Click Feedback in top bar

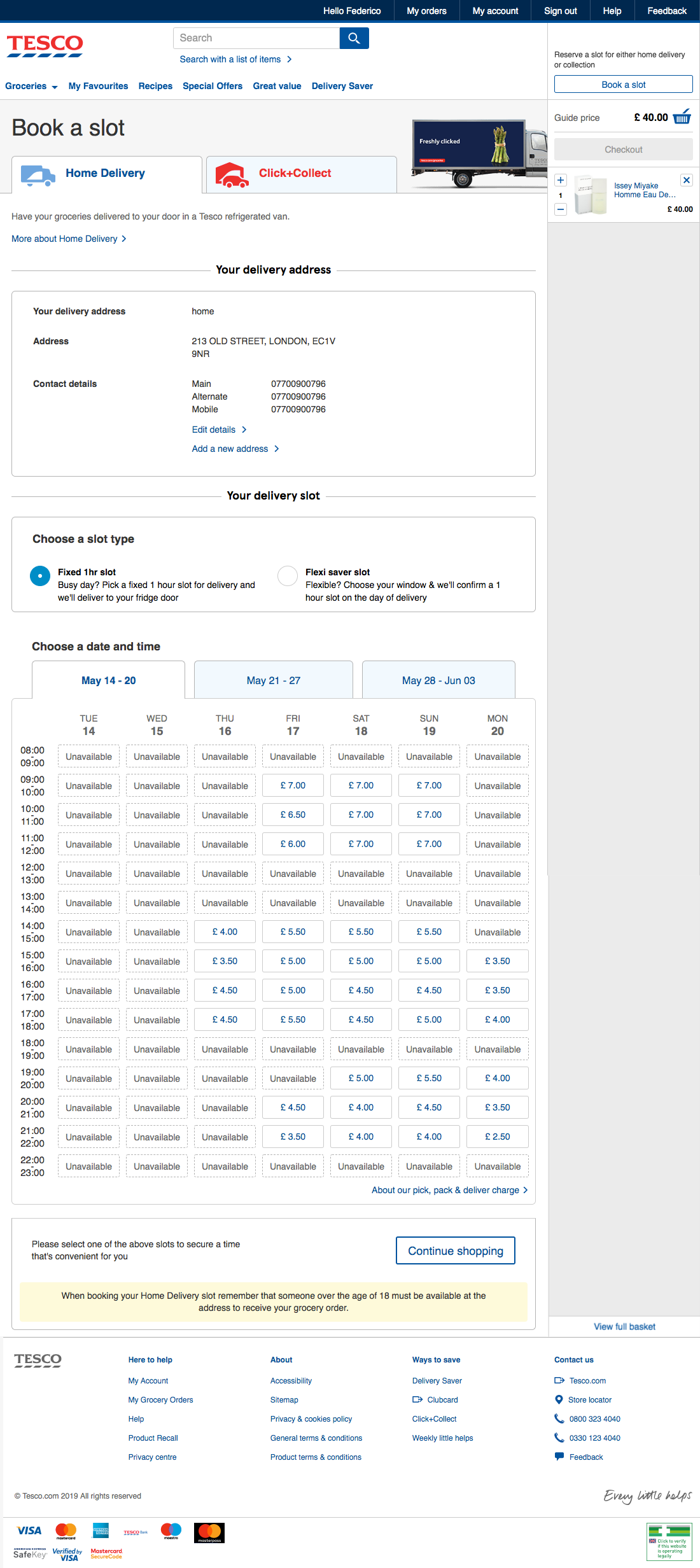coord(667,11)
